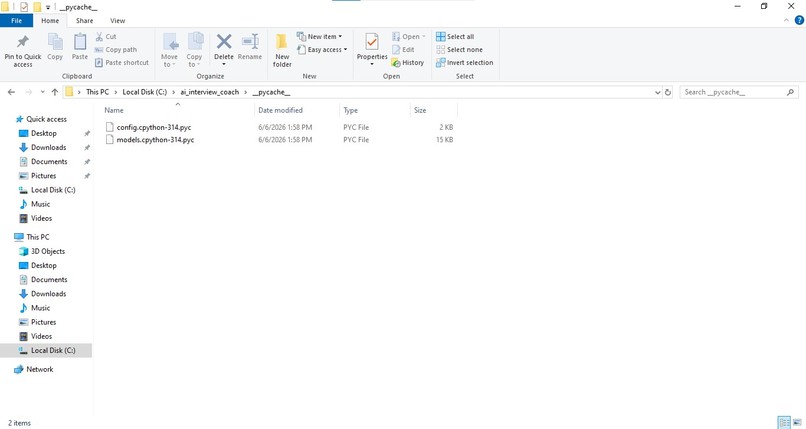806x429 pixels.
Task: Open the Delete options arrow
Action: 224,64
